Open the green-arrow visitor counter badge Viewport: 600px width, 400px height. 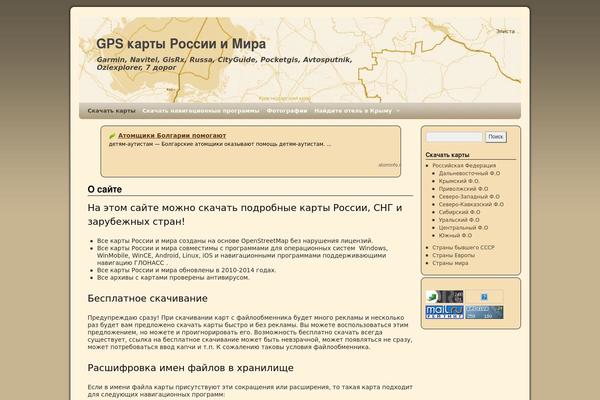coord(444,297)
